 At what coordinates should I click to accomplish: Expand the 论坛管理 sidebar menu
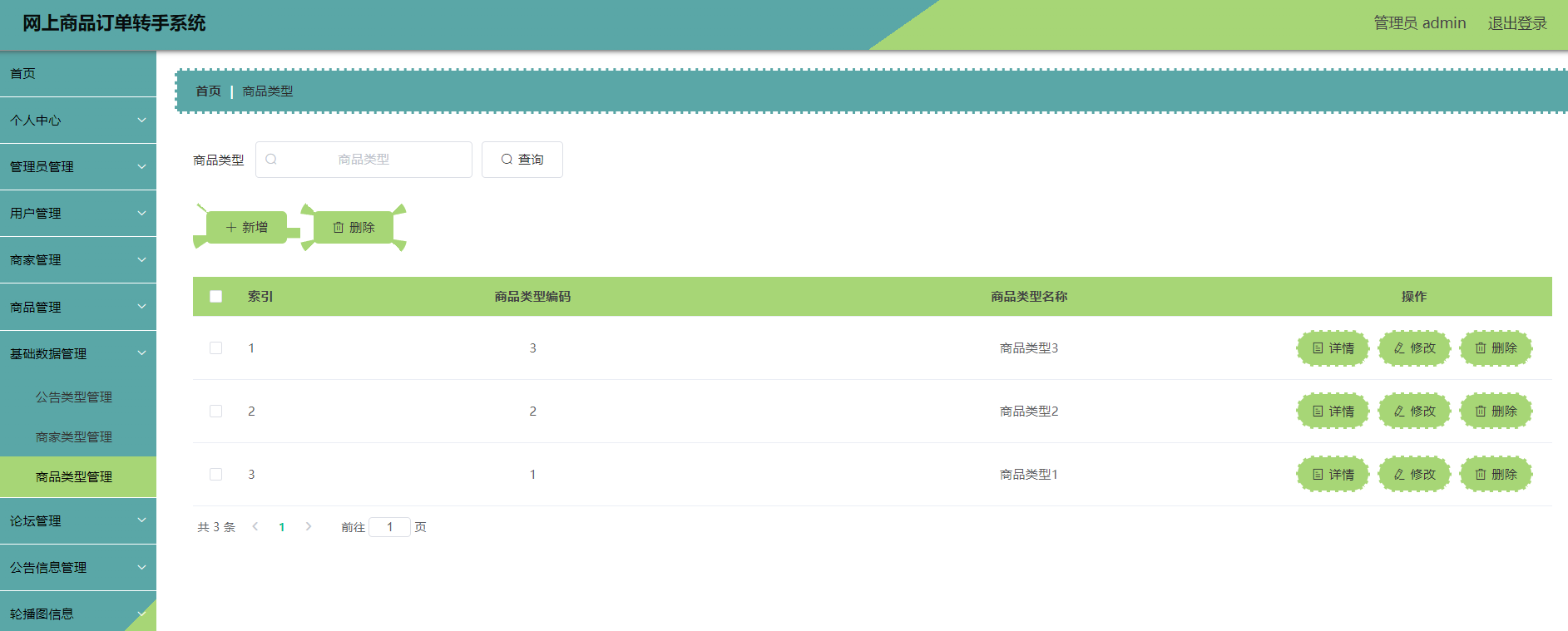(78, 521)
